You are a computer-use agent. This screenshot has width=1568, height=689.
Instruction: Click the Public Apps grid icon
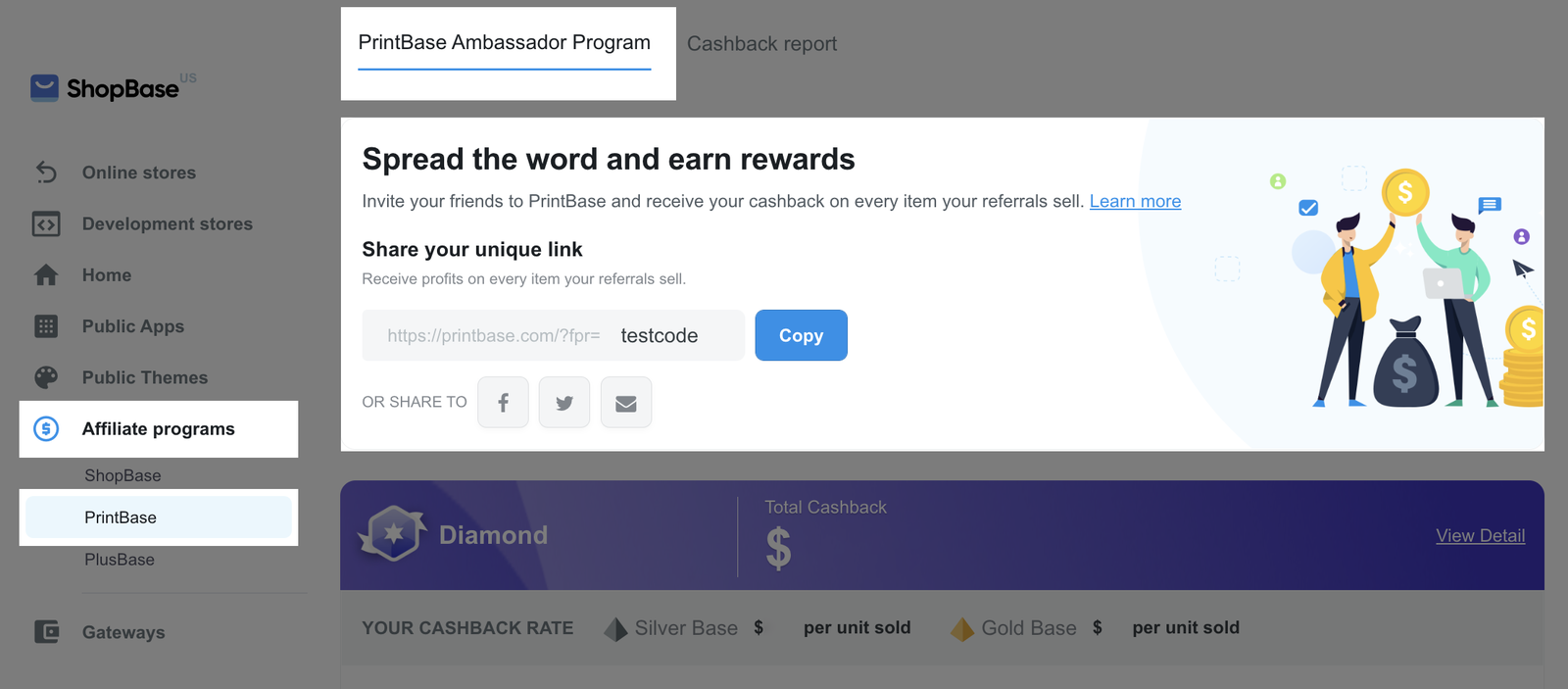[46, 326]
